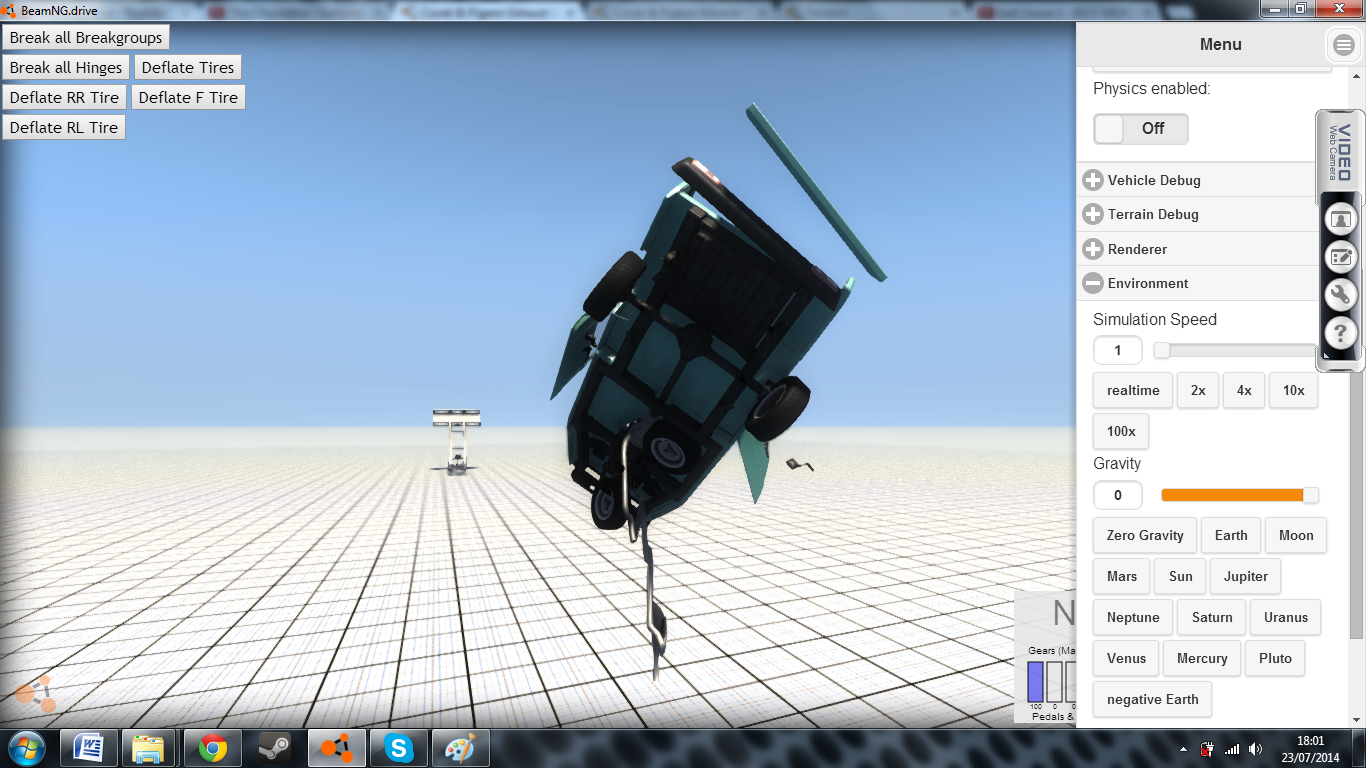Show hidden tray icons arrow
The width and height of the screenshot is (1366, 768).
(1184, 749)
